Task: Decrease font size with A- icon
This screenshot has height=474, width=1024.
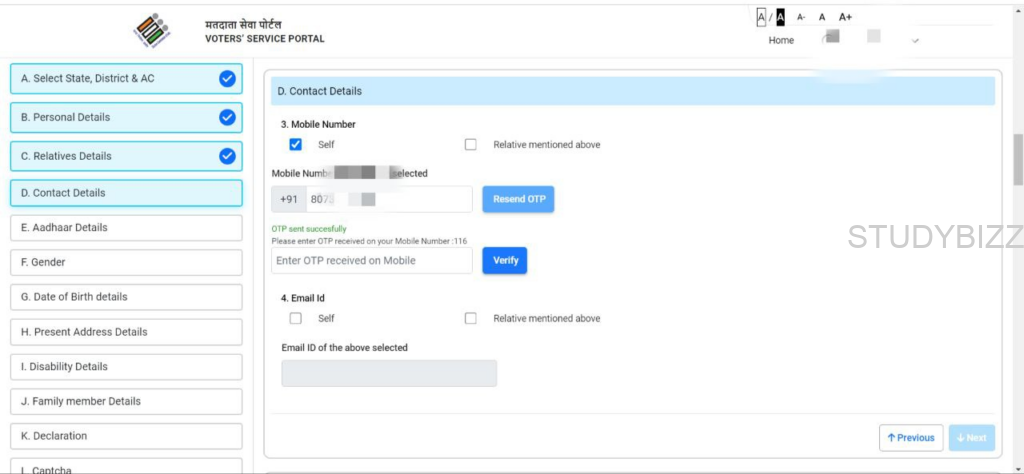Action: [x=801, y=17]
